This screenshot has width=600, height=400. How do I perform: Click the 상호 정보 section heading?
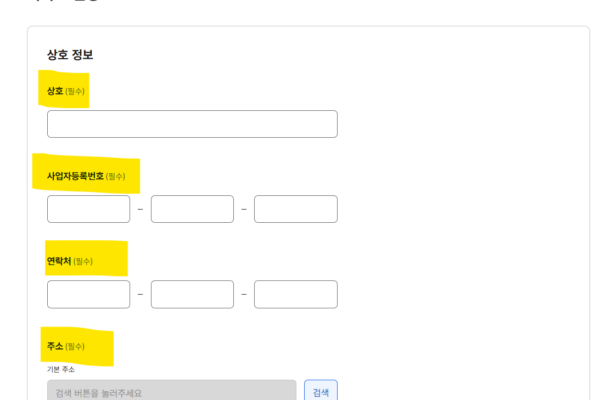(x=70, y=55)
